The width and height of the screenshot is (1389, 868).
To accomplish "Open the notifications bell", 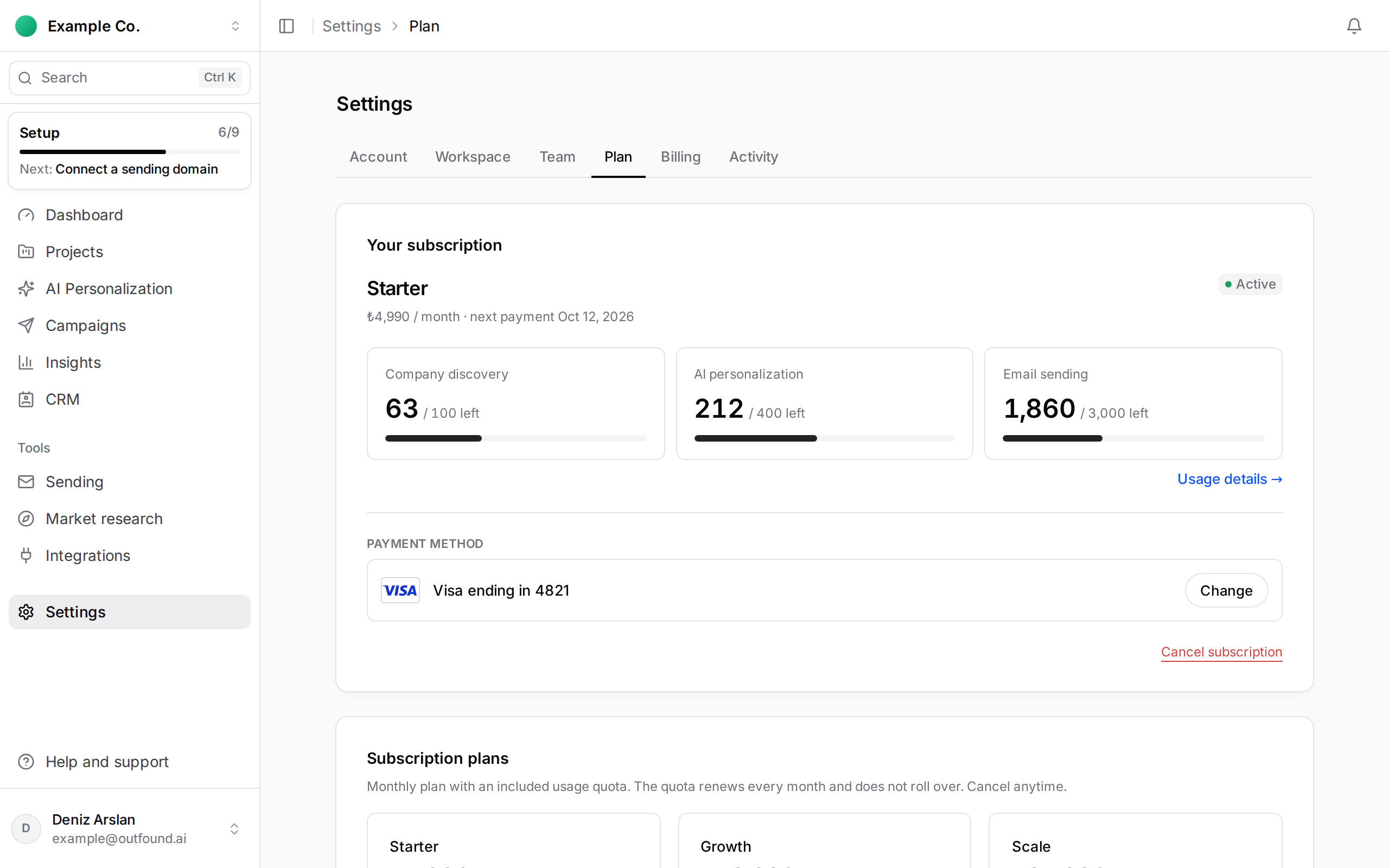I will (1353, 26).
